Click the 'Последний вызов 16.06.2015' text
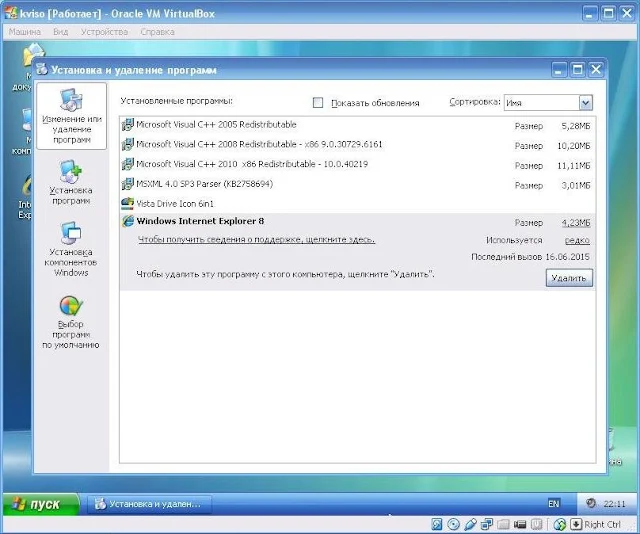 tap(530, 257)
